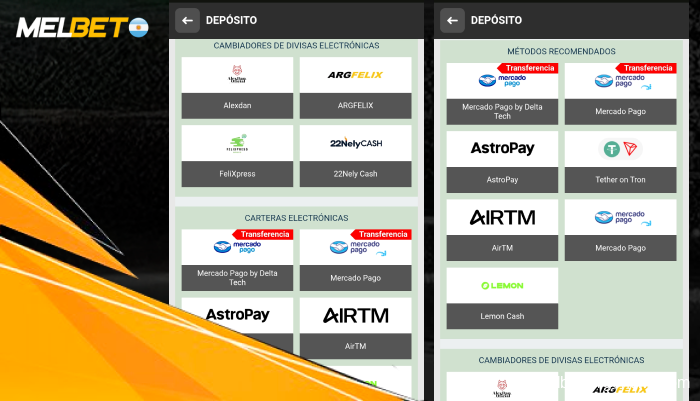Click Cambiadores de Divisas Electrónicas heading, right panel
The height and width of the screenshot is (401, 700).
tap(561, 360)
